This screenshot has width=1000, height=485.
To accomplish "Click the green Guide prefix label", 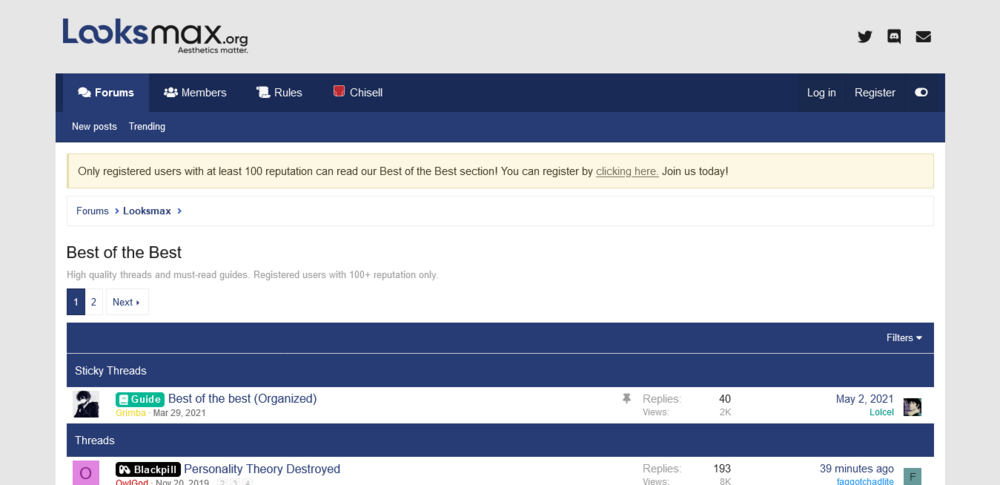I will 140,399.
